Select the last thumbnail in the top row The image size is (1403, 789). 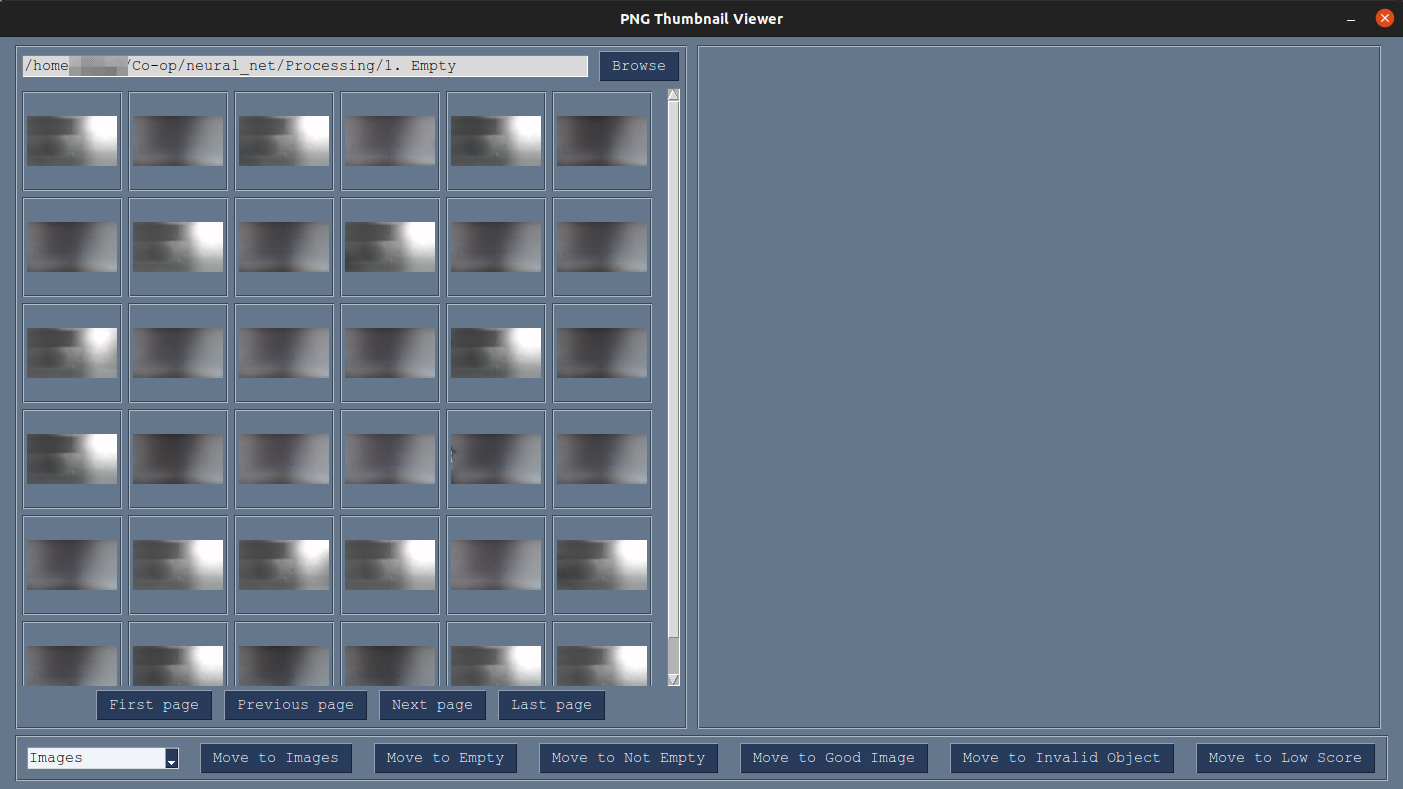pyautogui.click(x=601, y=140)
